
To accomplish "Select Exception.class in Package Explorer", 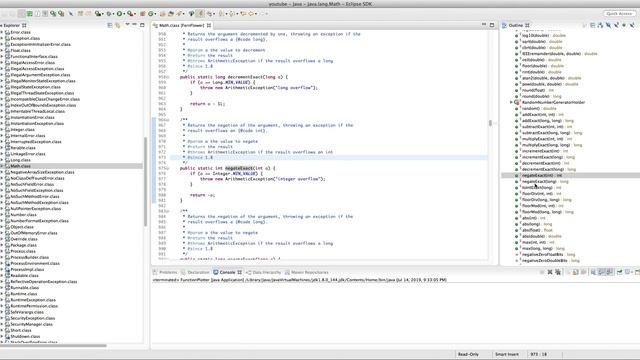I will click(25, 38).
